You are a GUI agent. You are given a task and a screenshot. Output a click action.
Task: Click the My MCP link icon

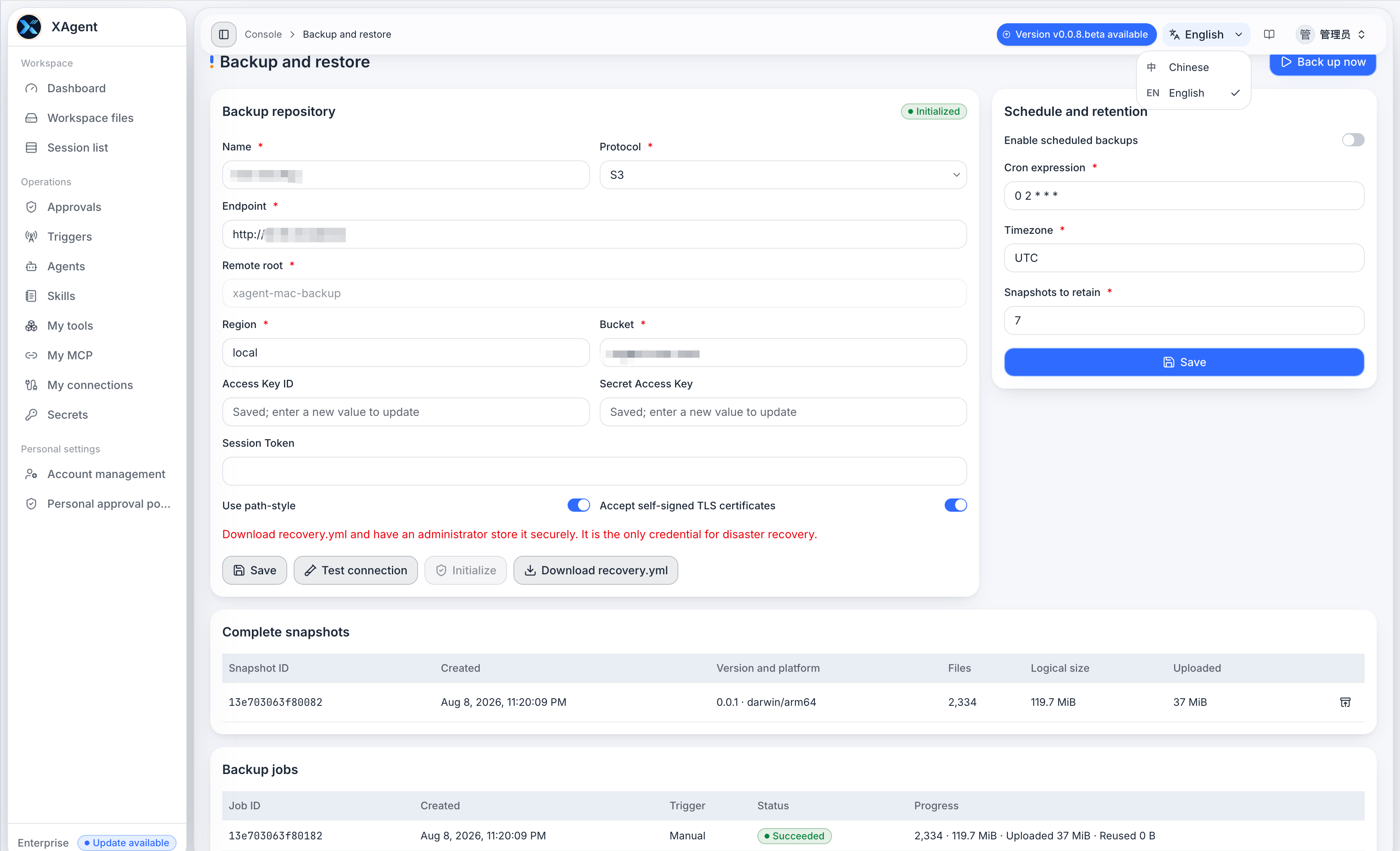(x=31, y=355)
